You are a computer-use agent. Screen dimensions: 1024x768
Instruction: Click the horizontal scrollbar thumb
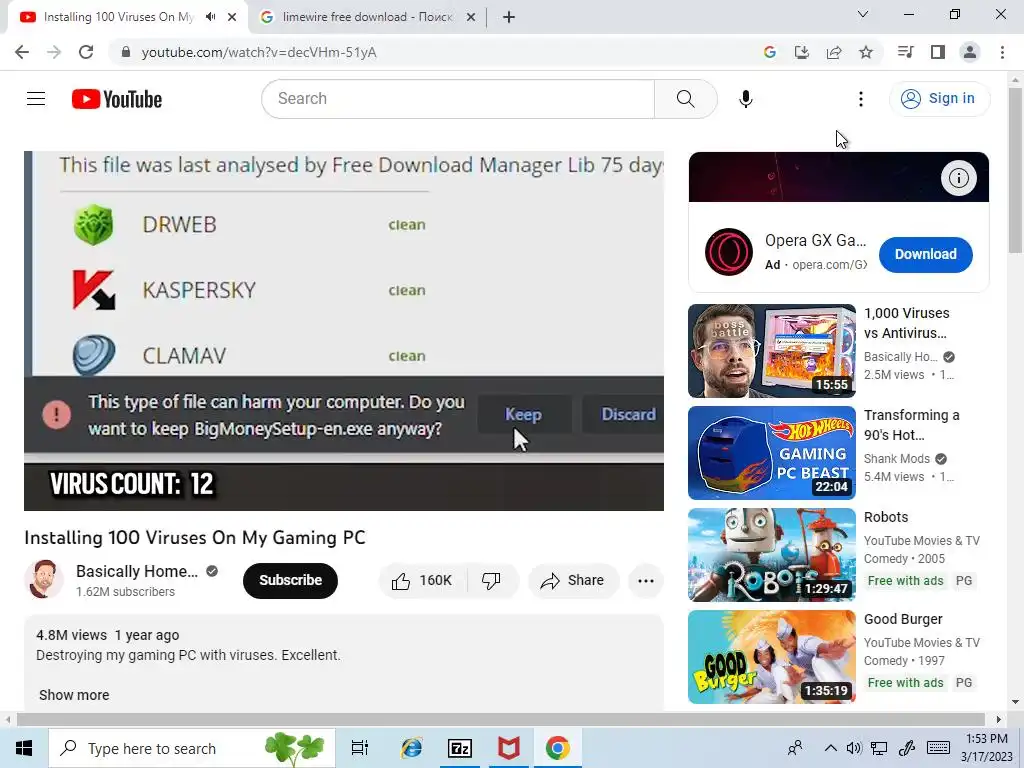pyautogui.click(x=502, y=720)
